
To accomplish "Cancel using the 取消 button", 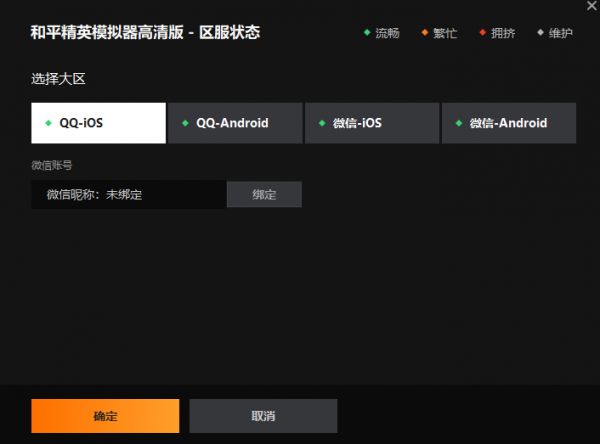I will point(263,416).
